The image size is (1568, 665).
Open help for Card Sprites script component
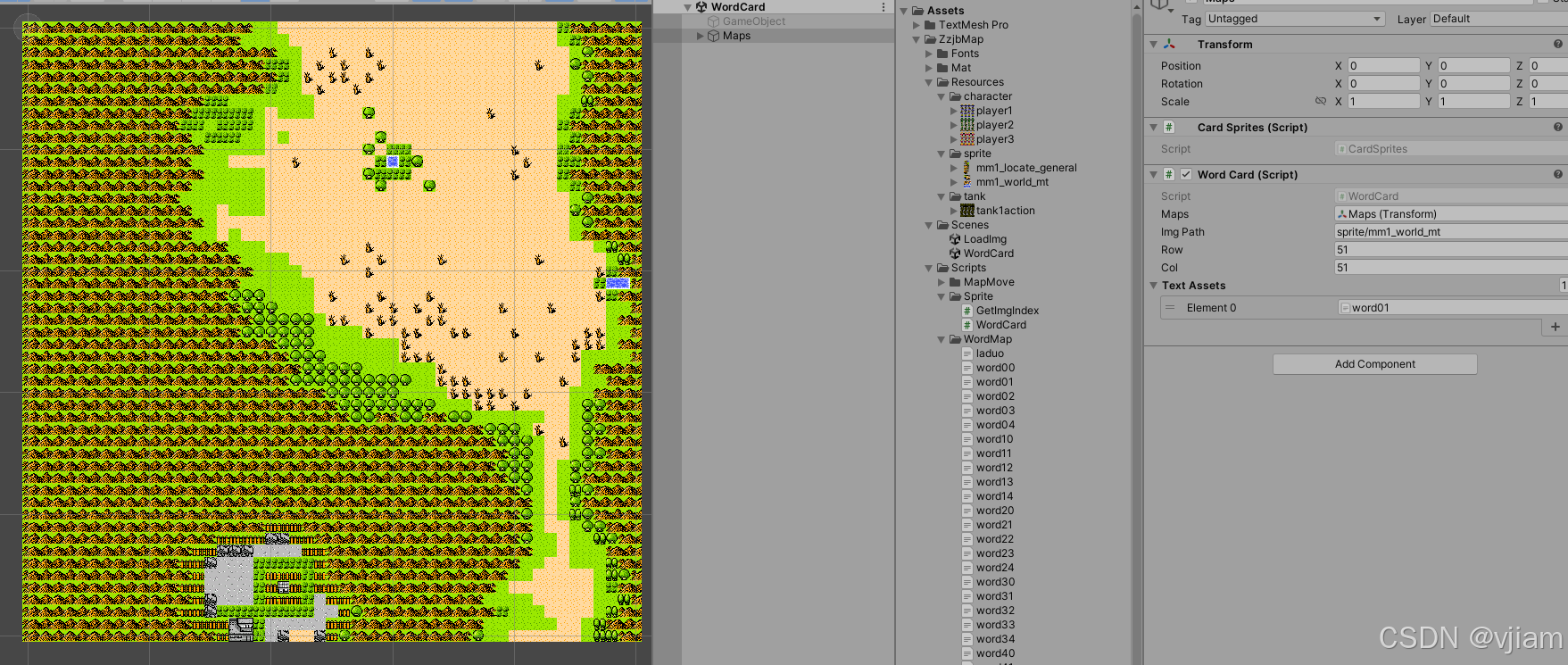click(x=1558, y=127)
